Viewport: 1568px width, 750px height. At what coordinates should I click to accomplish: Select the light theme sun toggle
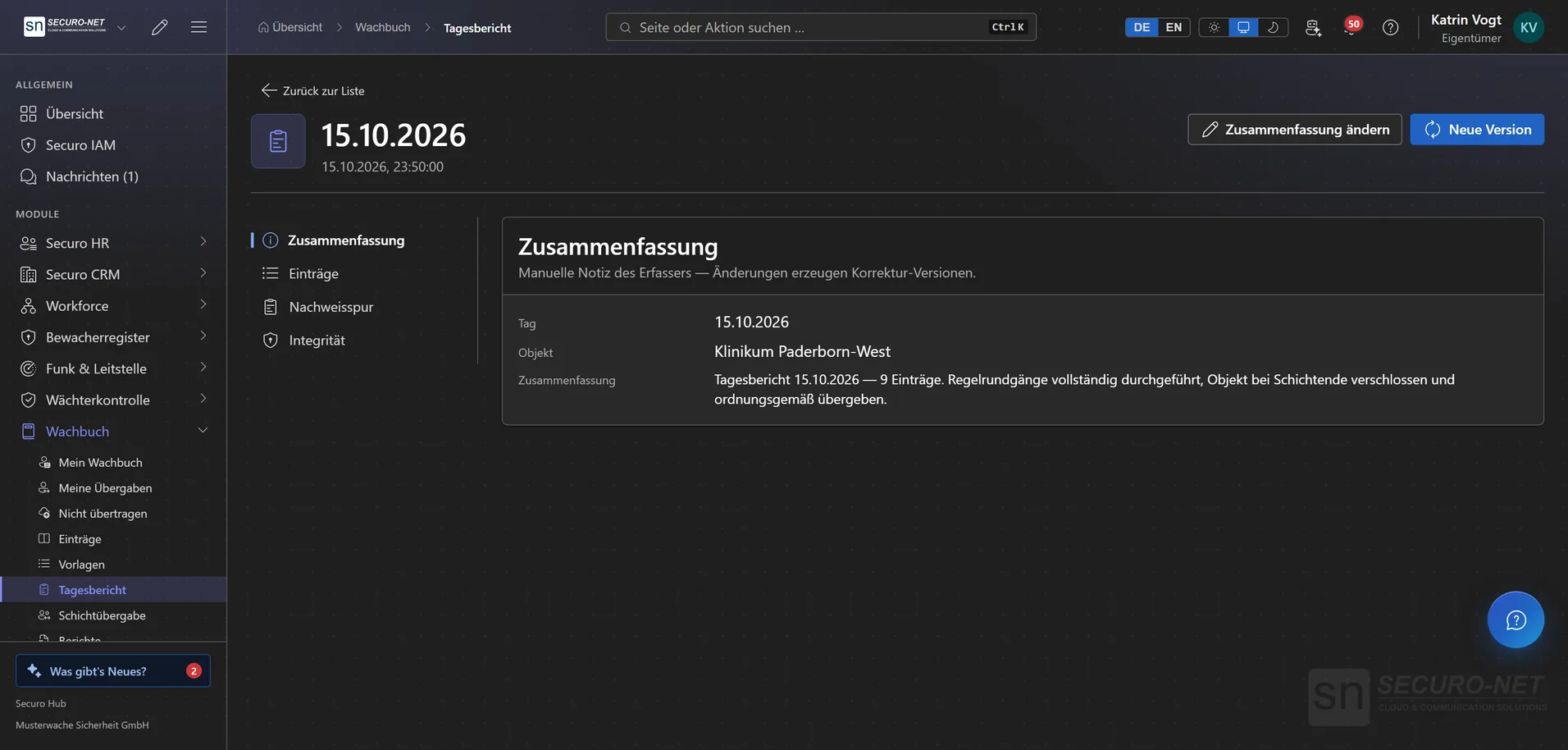(1214, 27)
